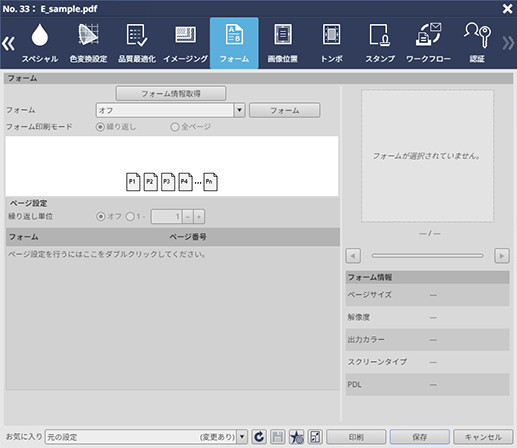Viewport: 517px width, 448px height.
Task: Click the 保存 save button
Action: tap(420, 437)
